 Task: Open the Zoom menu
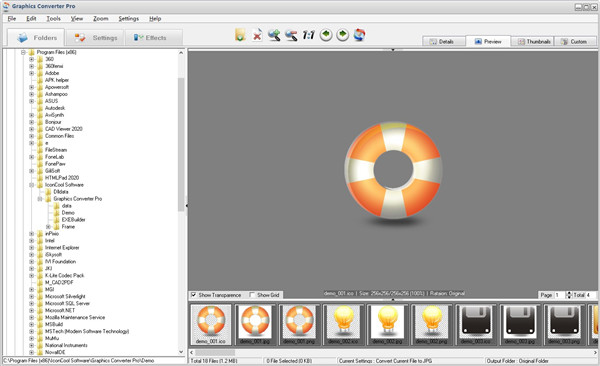[x=101, y=18]
